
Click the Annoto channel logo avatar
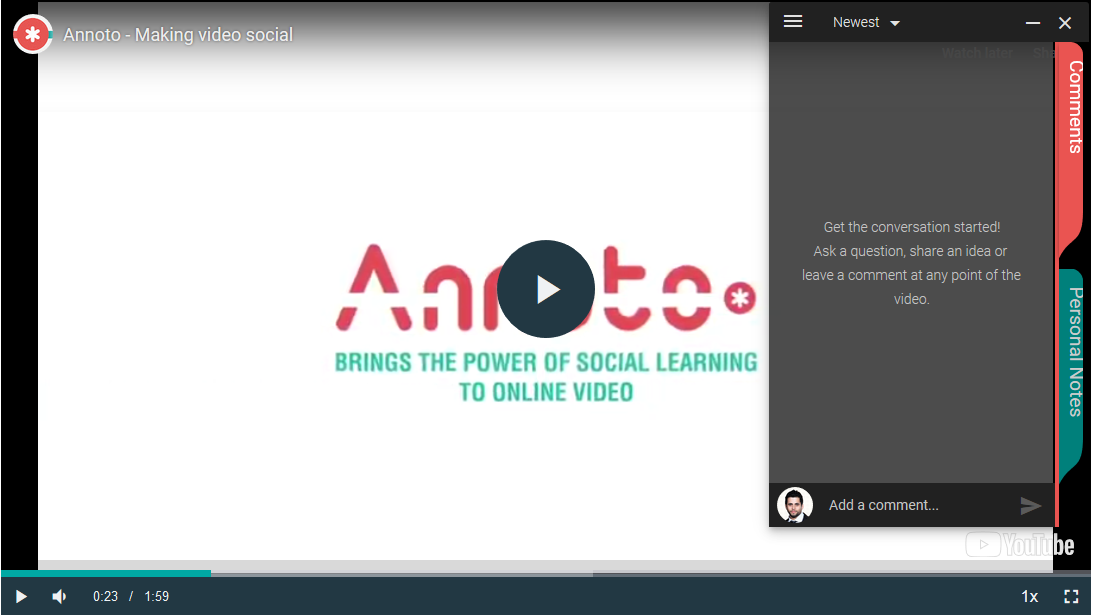tap(32, 34)
